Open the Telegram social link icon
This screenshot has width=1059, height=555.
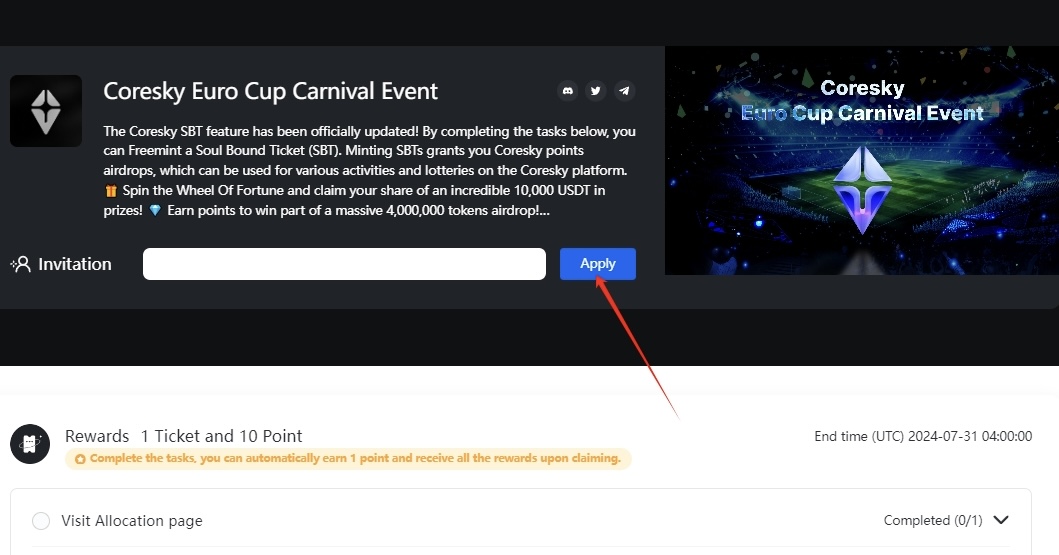(625, 90)
